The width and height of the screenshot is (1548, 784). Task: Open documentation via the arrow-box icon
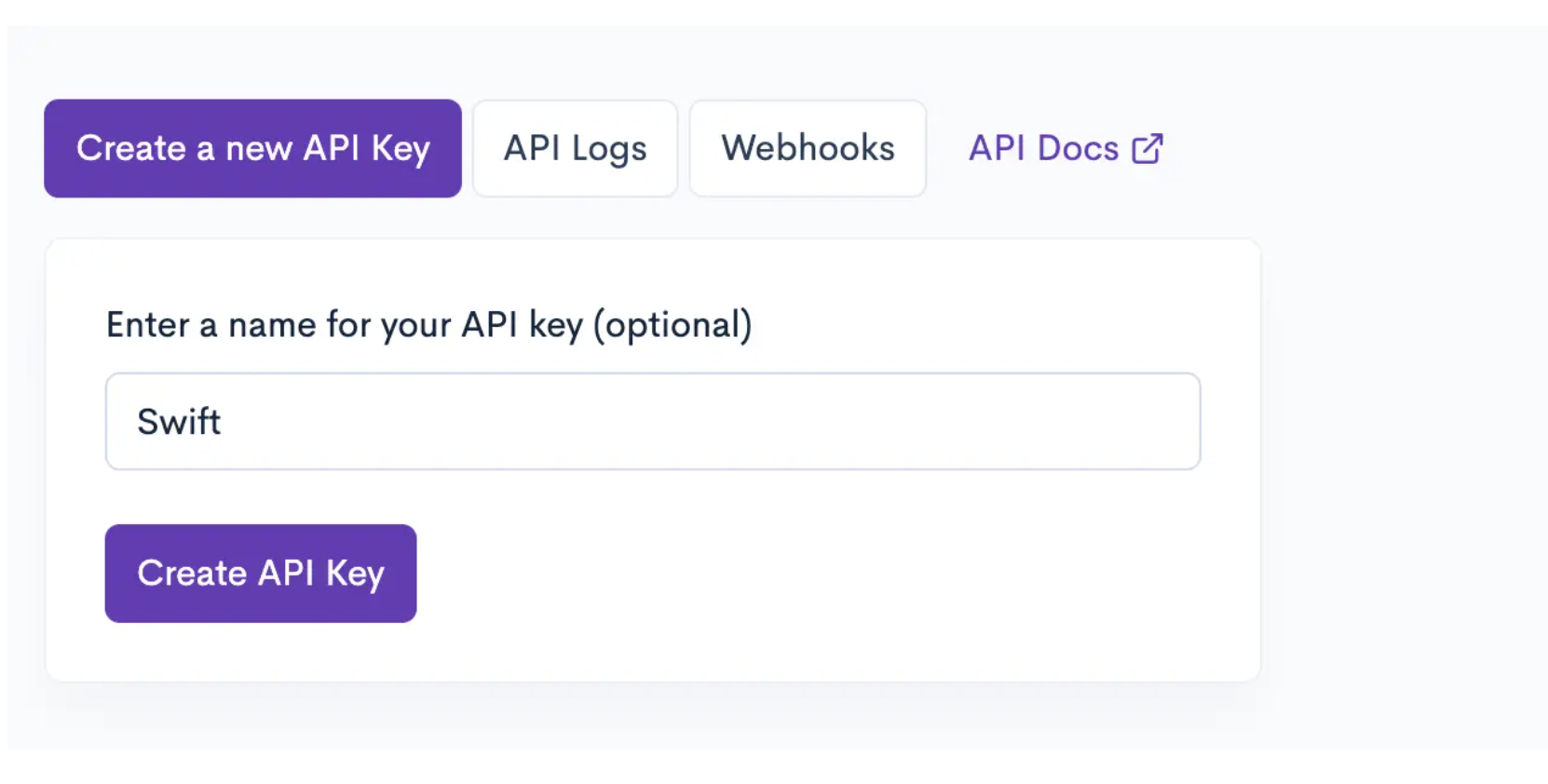[x=1147, y=148]
